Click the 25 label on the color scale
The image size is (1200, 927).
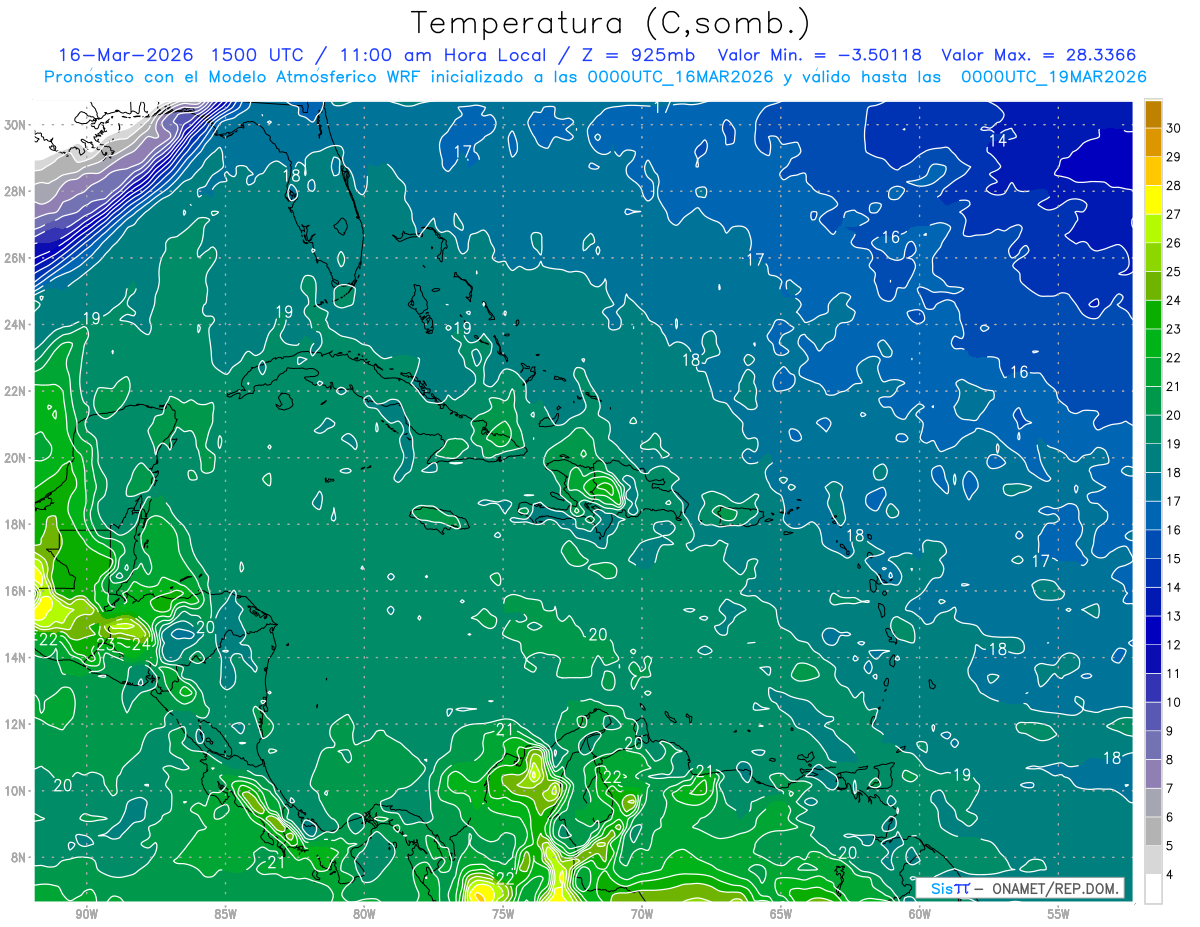pos(1175,271)
